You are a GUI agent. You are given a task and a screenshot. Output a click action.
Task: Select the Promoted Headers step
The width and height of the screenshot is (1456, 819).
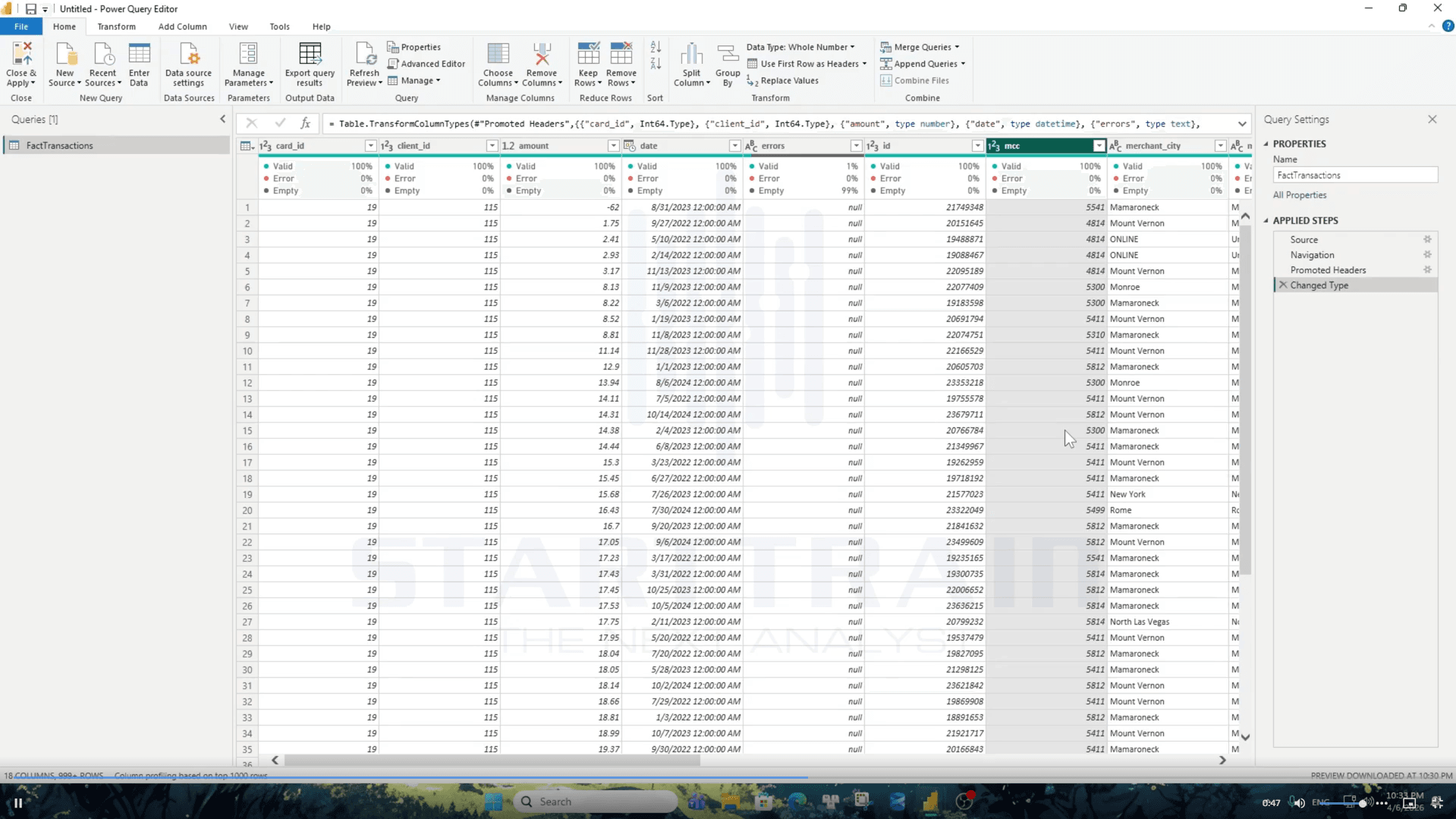tap(1328, 270)
